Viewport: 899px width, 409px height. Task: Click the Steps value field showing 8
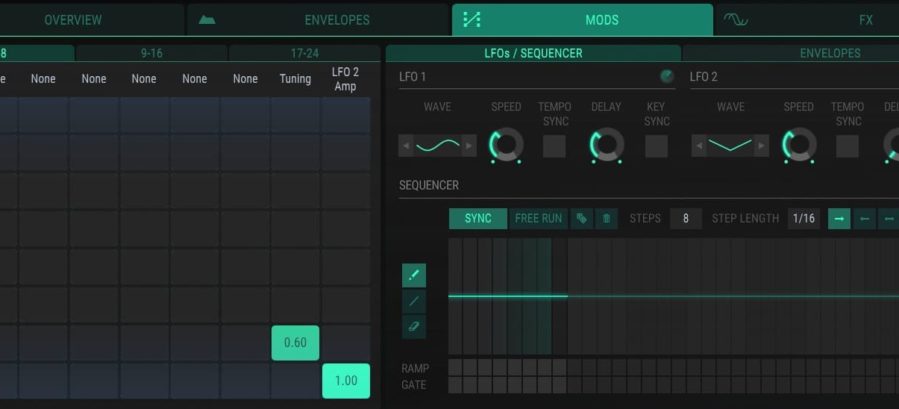[686, 219]
